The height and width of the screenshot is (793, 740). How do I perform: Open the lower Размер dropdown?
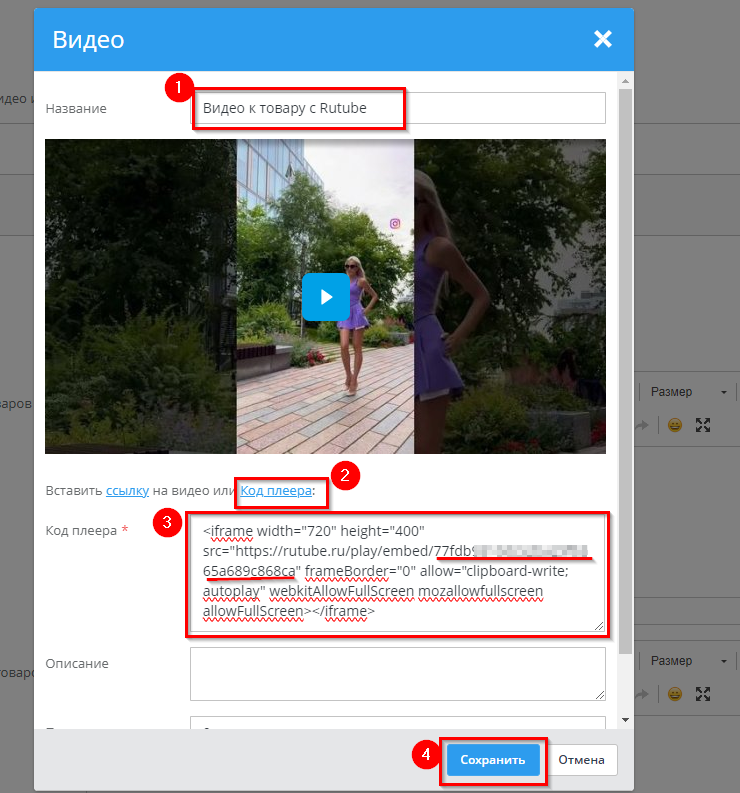(687, 661)
